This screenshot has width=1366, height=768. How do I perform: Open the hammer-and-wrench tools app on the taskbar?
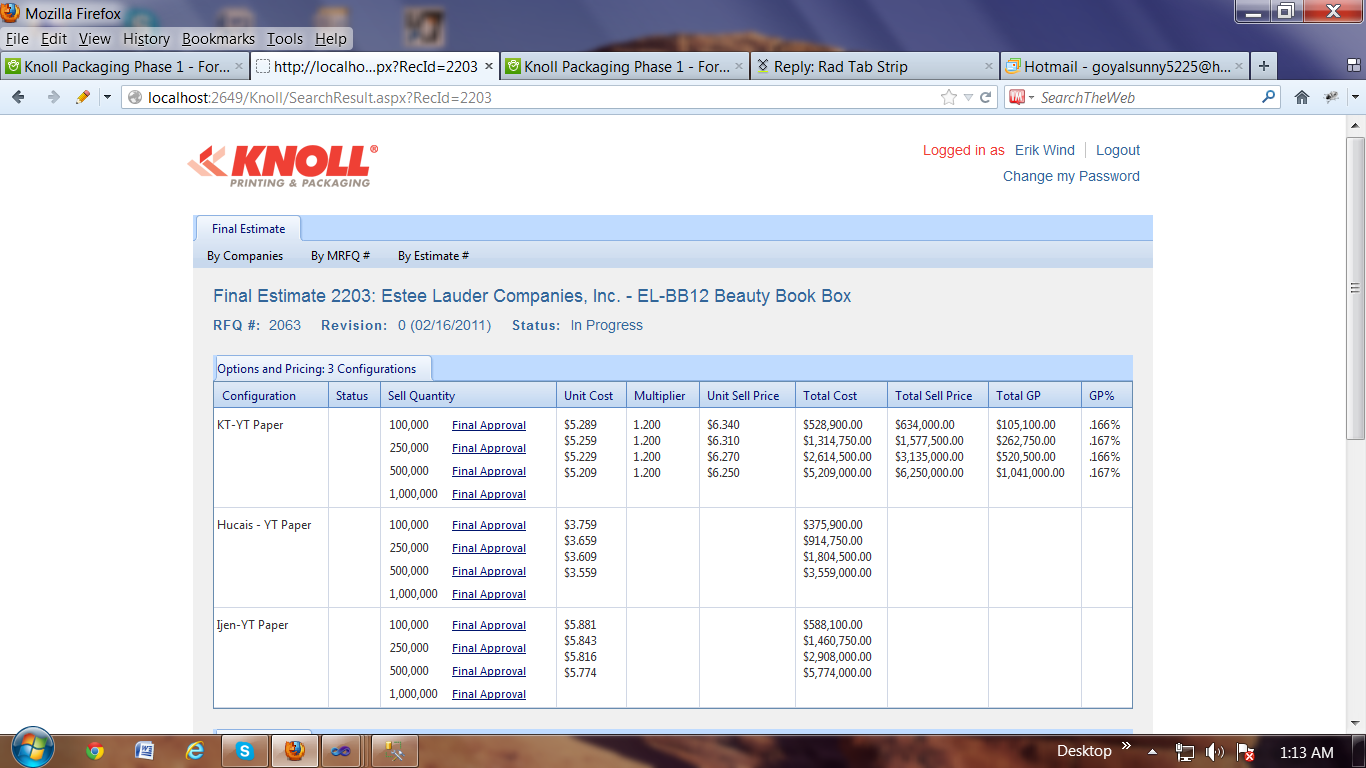click(x=393, y=750)
